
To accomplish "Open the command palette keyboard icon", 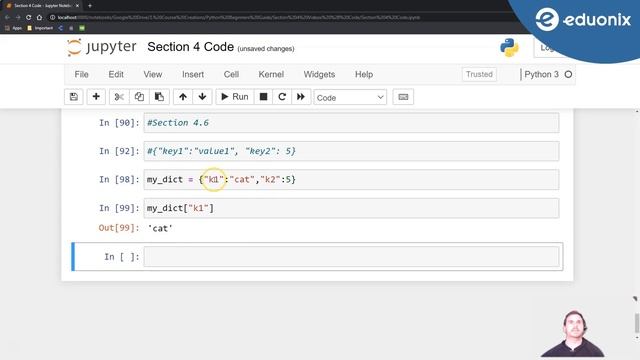I will coord(403,97).
